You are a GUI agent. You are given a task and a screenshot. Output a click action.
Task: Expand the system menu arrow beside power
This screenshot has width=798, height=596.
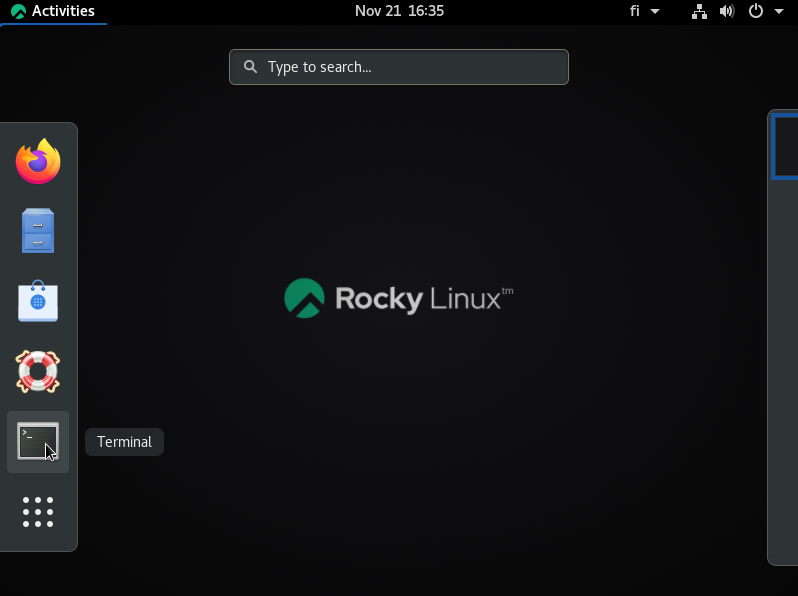click(x=778, y=11)
